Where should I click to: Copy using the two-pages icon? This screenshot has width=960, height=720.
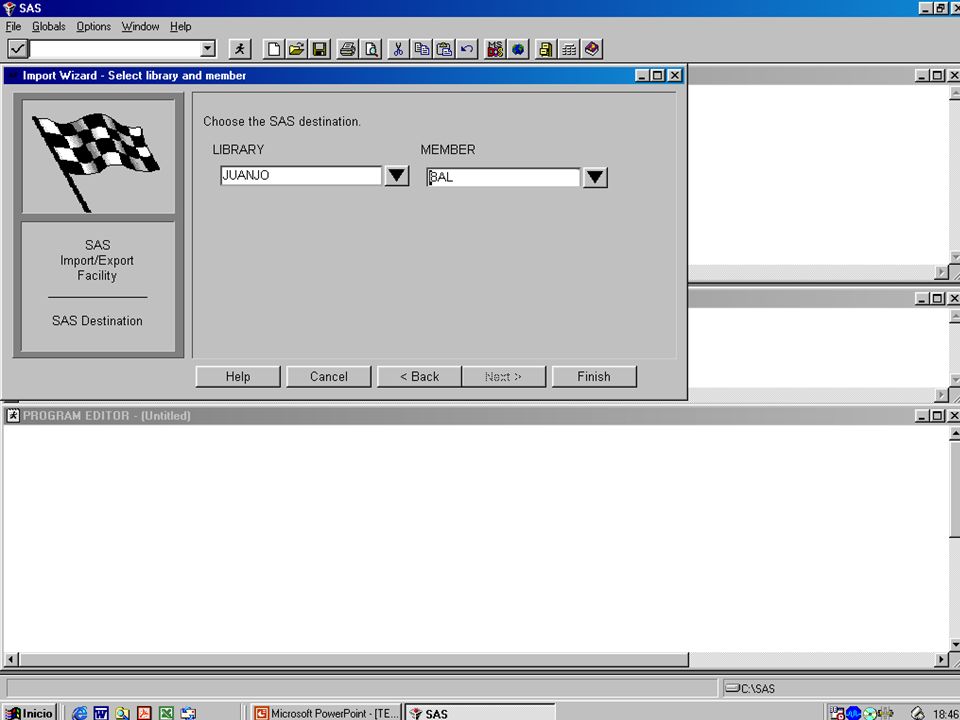coord(421,49)
